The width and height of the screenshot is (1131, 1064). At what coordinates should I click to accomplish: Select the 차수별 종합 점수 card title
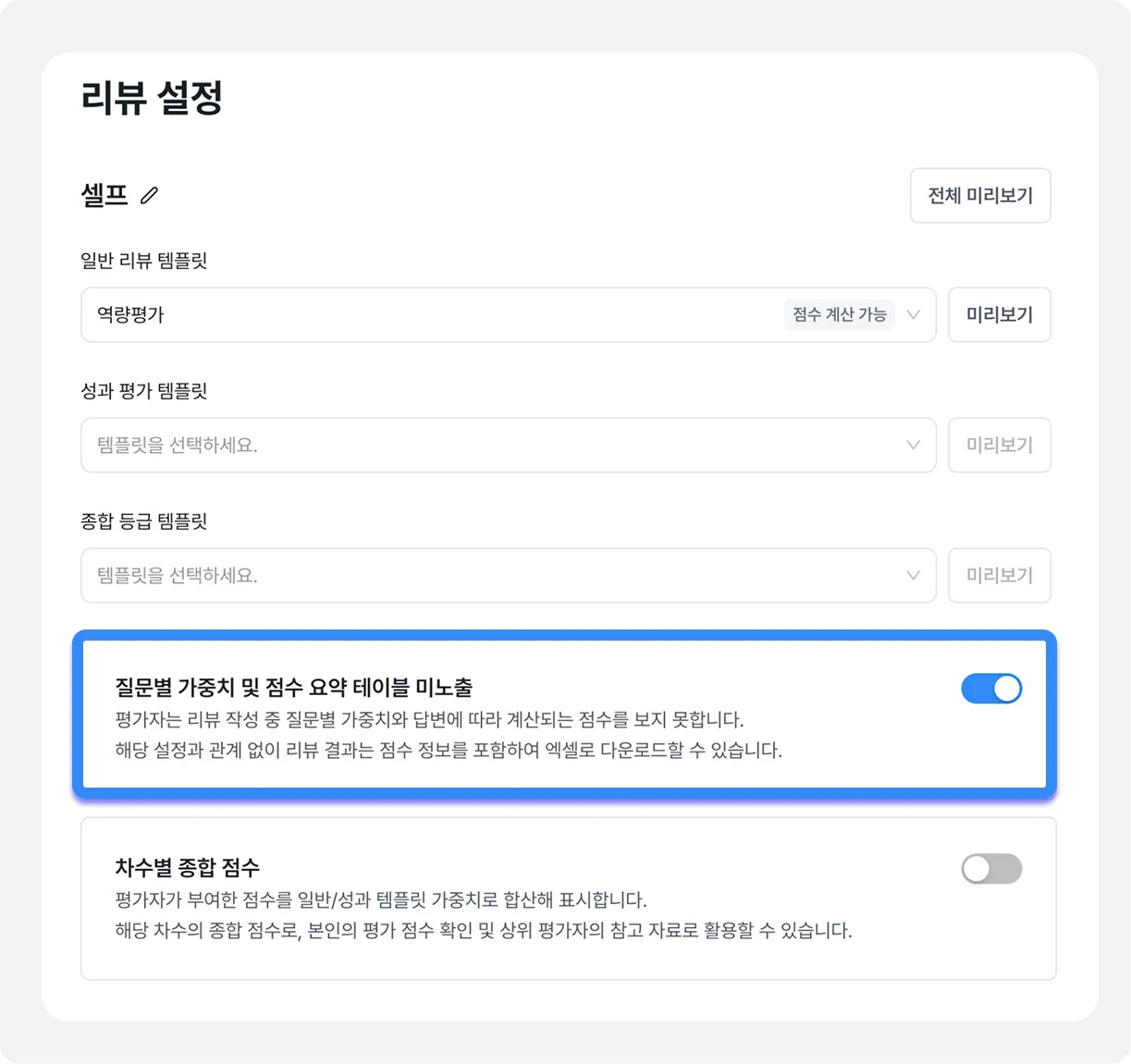tap(188, 867)
